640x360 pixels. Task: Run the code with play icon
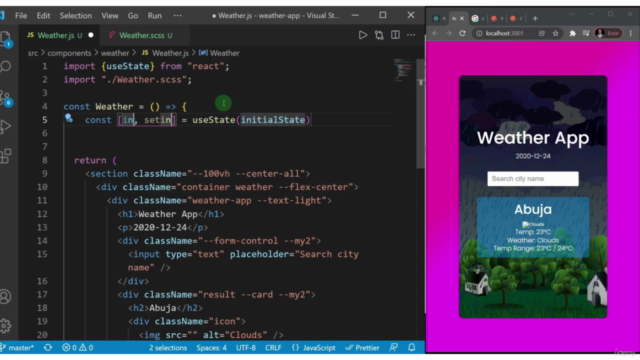point(362,35)
